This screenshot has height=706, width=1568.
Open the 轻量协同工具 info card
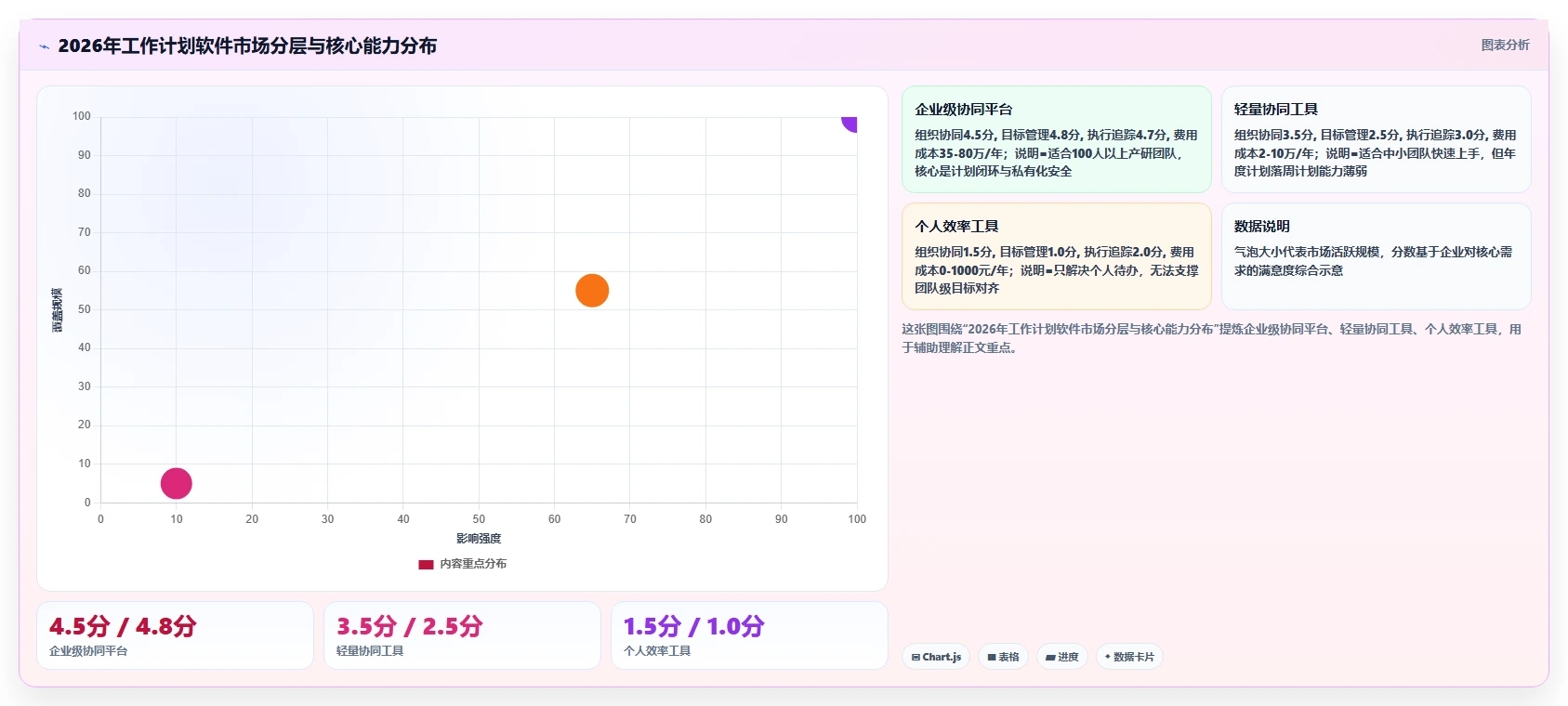coord(1376,139)
